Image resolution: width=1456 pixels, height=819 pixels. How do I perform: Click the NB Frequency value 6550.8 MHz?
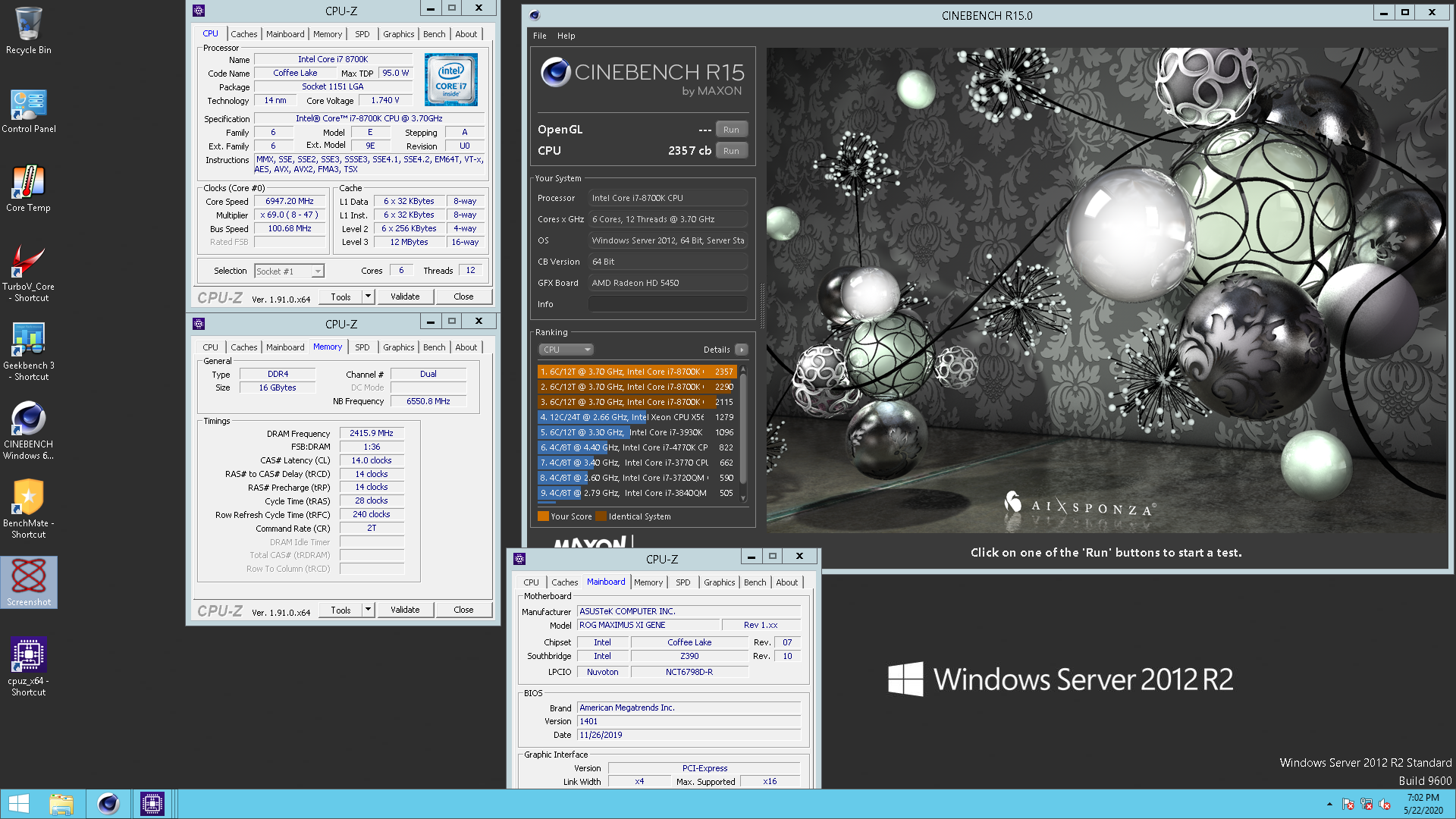(428, 401)
